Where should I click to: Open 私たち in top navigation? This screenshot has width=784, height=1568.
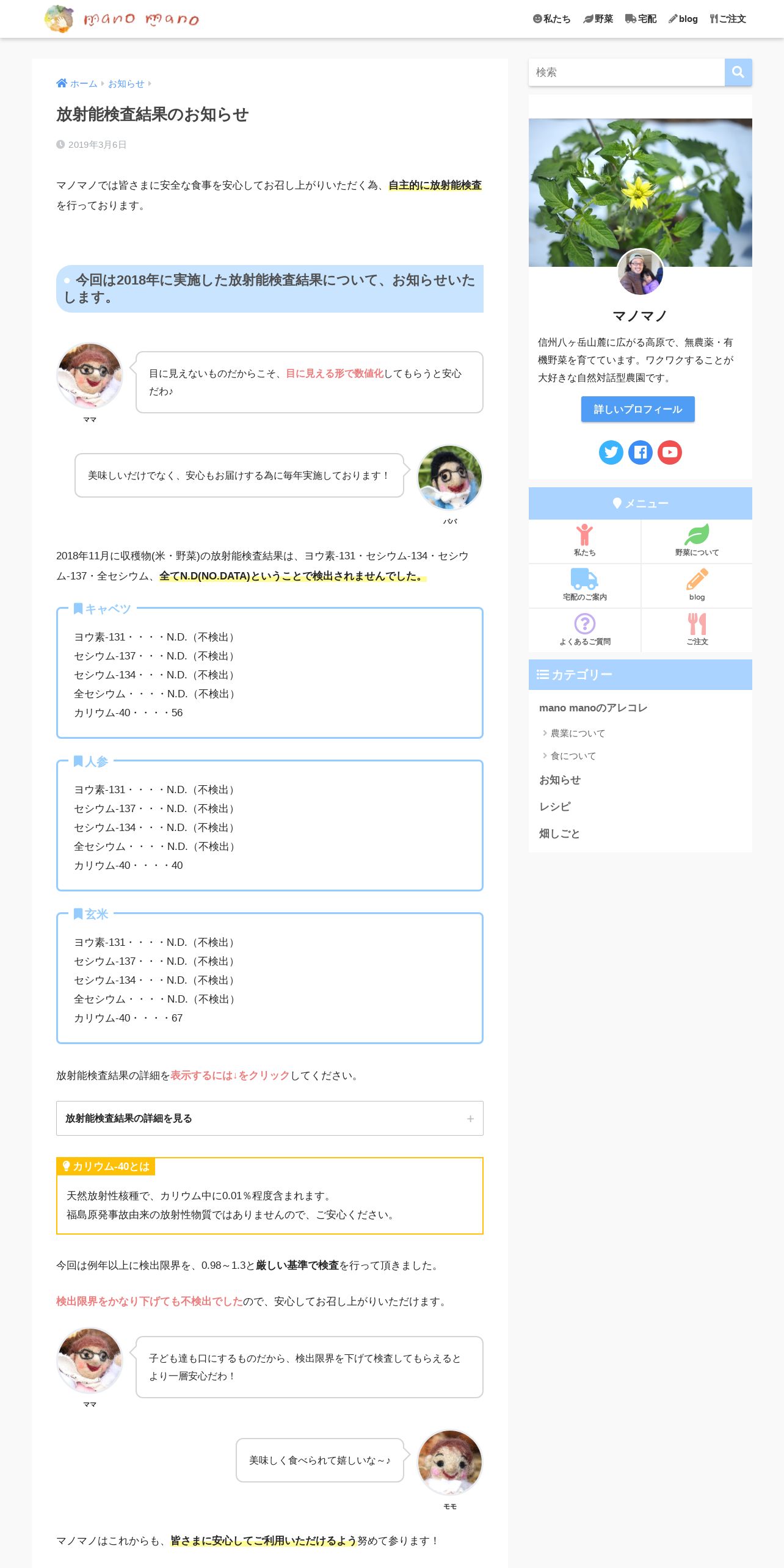point(551,19)
